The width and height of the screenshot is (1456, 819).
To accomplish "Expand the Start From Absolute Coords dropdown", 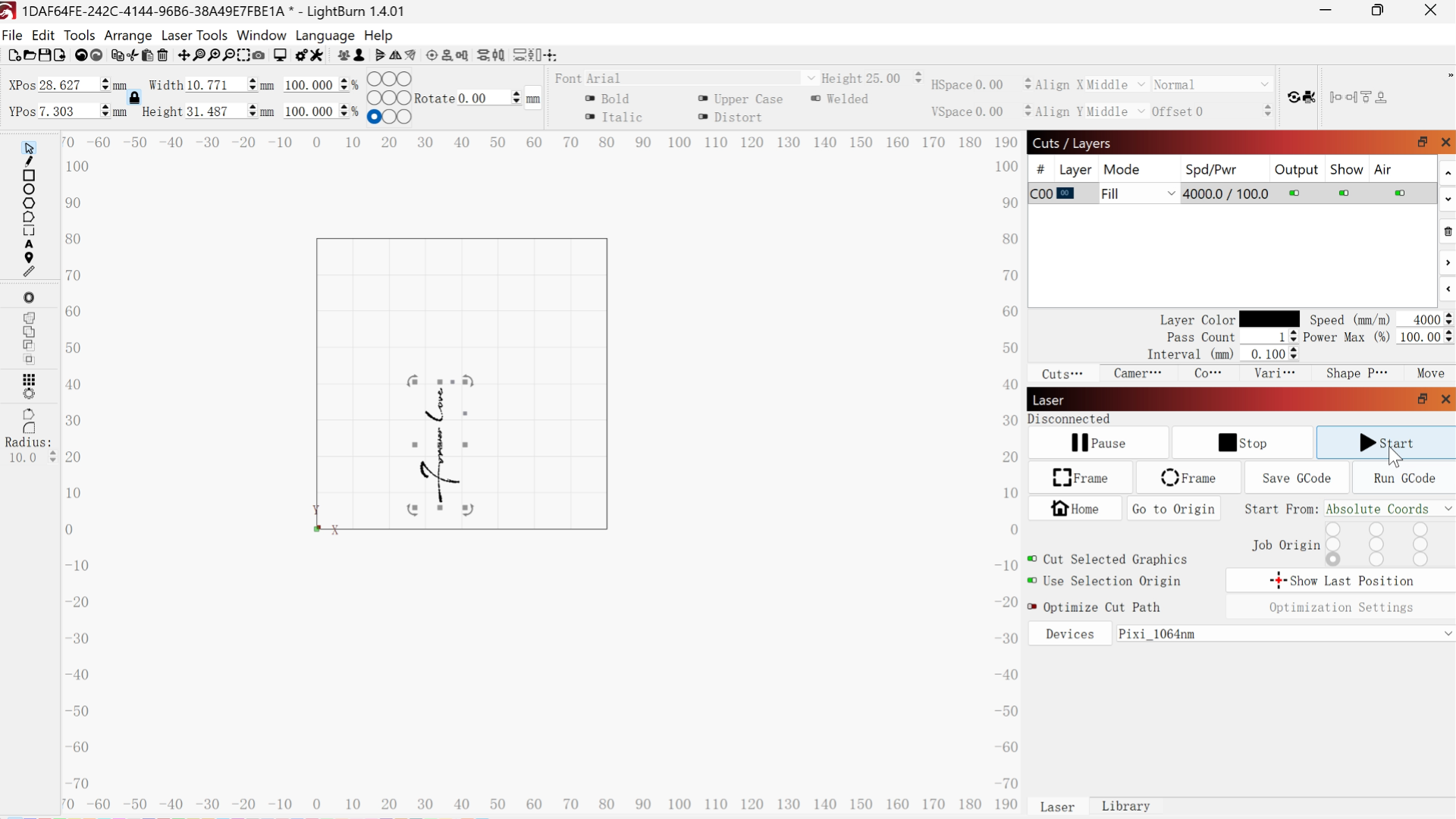I will (1389, 509).
